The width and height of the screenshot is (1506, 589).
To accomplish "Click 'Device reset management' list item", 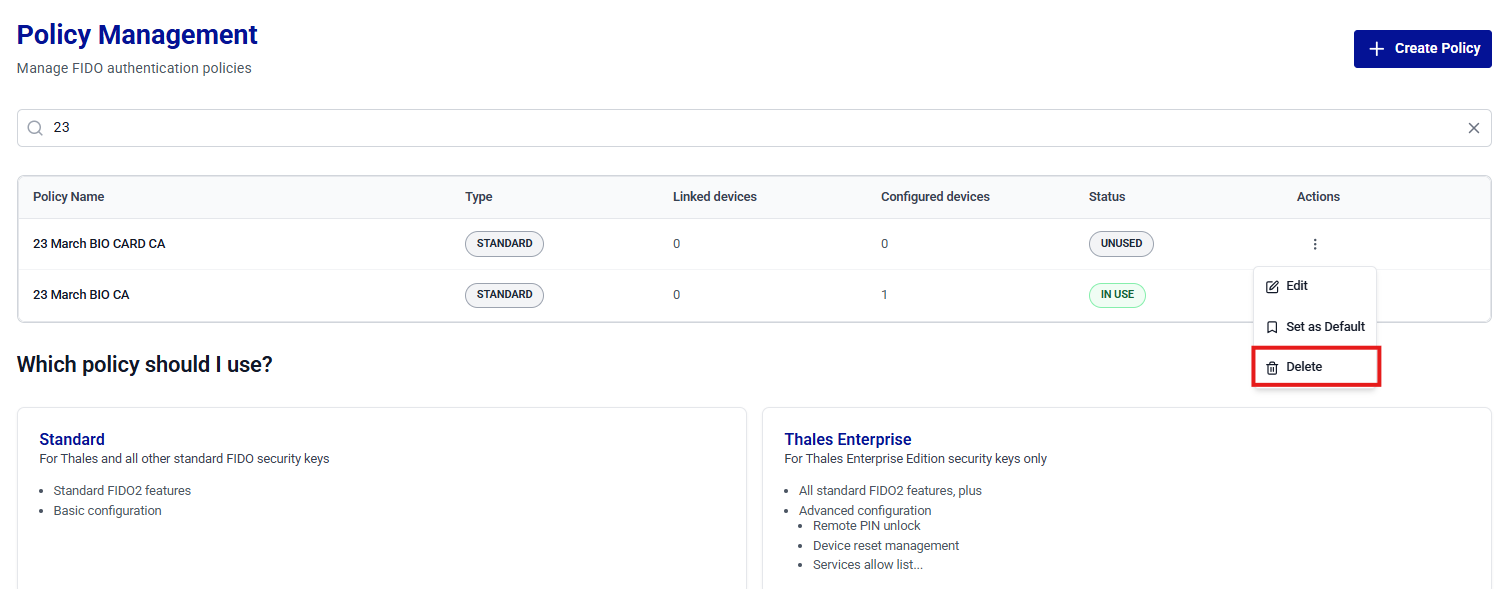I will click(x=886, y=546).
